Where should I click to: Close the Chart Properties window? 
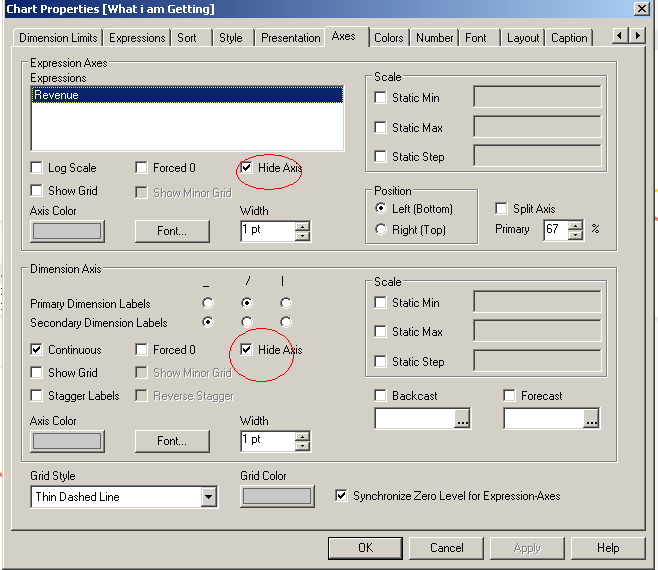coord(642,8)
